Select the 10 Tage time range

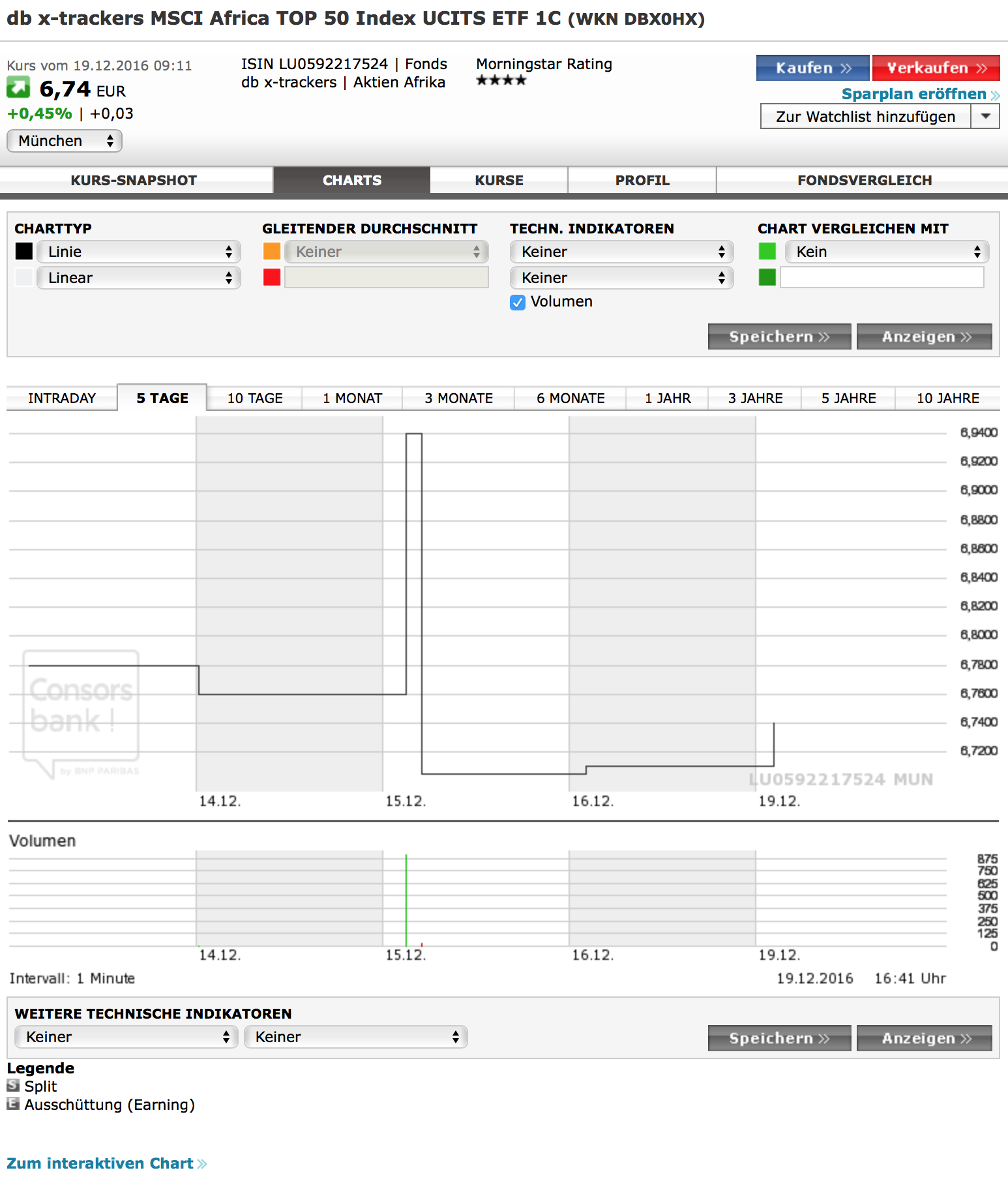pyautogui.click(x=255, y=398)
